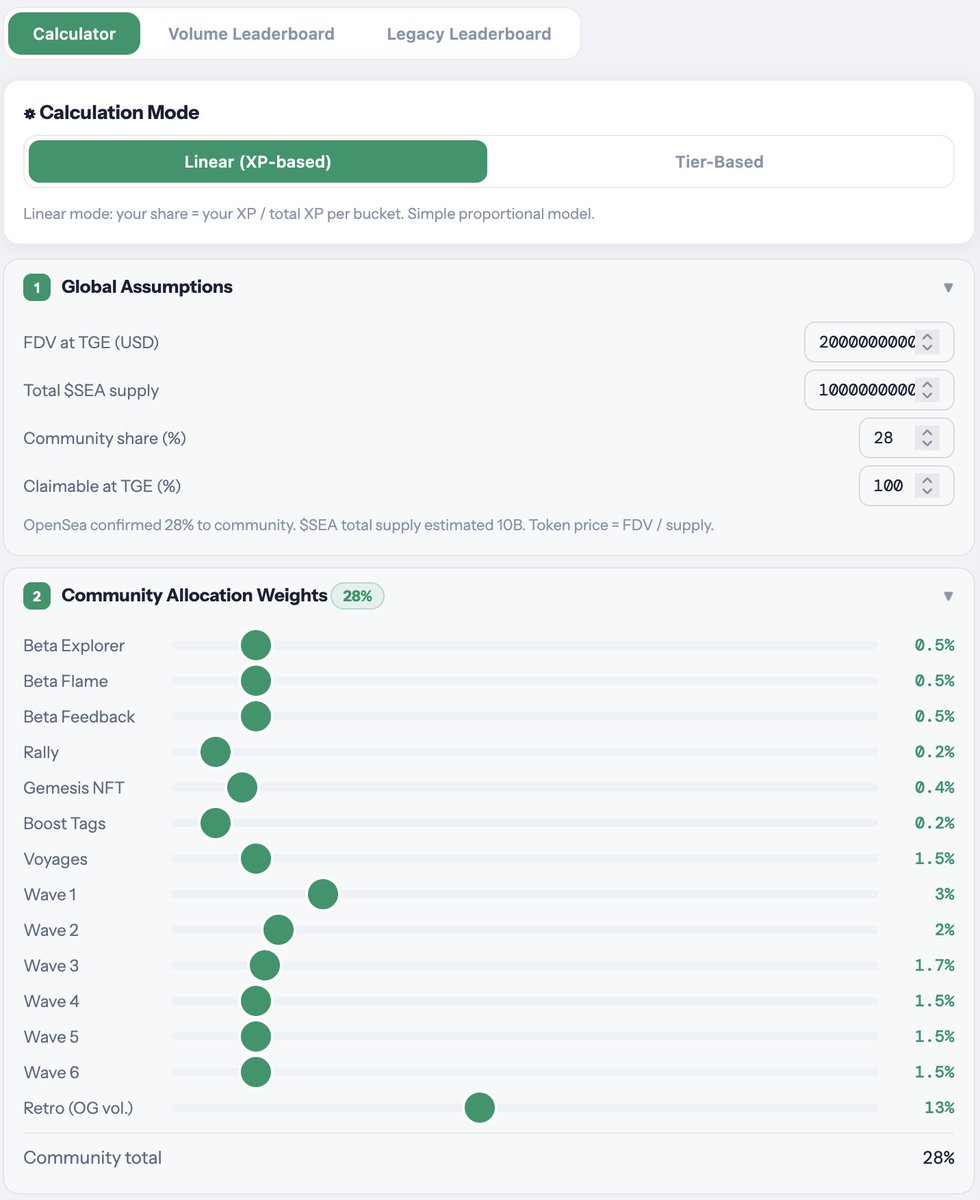
Task: Click the Beta Feedback slider handle
Action: [x=256, y=716]
